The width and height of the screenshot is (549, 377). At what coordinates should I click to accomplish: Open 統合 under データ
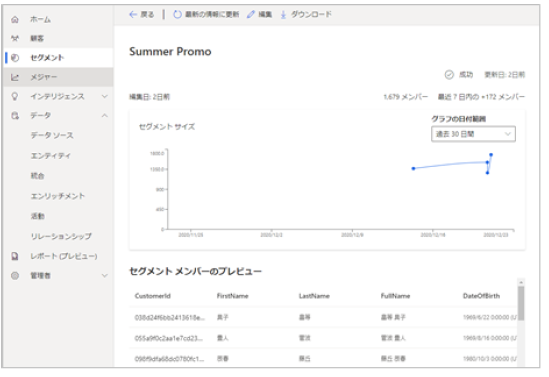pyautogui.click(x=37, y=176)
